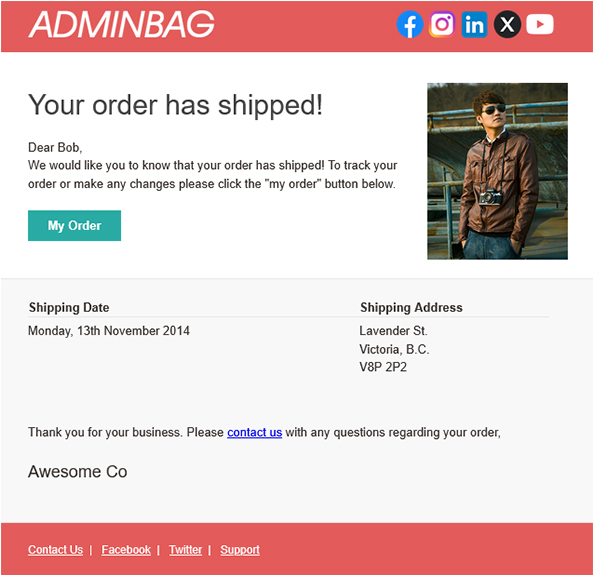Open the Instagram icon in the header
The image size is (594, 575).
(x=442, y=25)
